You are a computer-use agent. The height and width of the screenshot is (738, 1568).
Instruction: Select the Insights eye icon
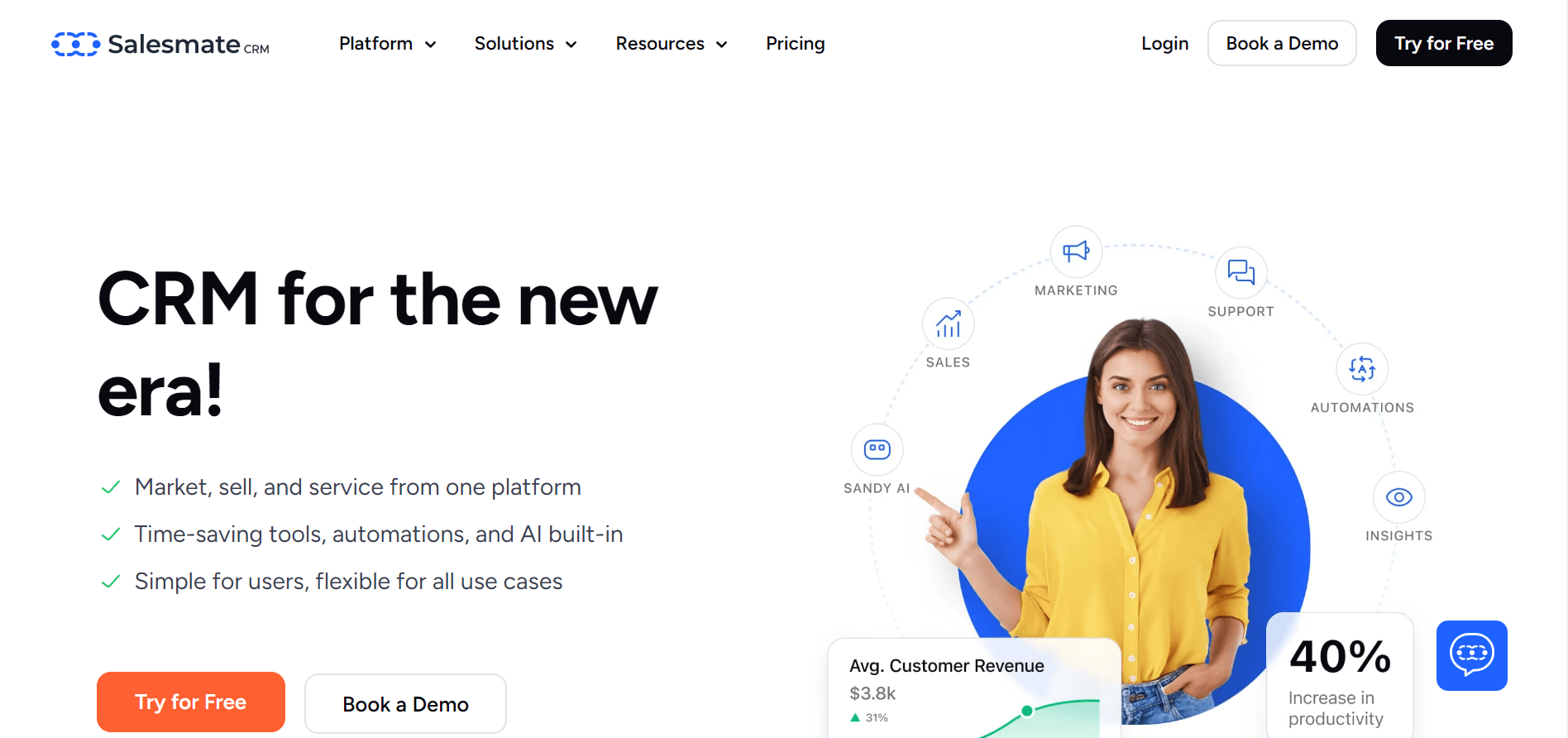click(1398, 497)
